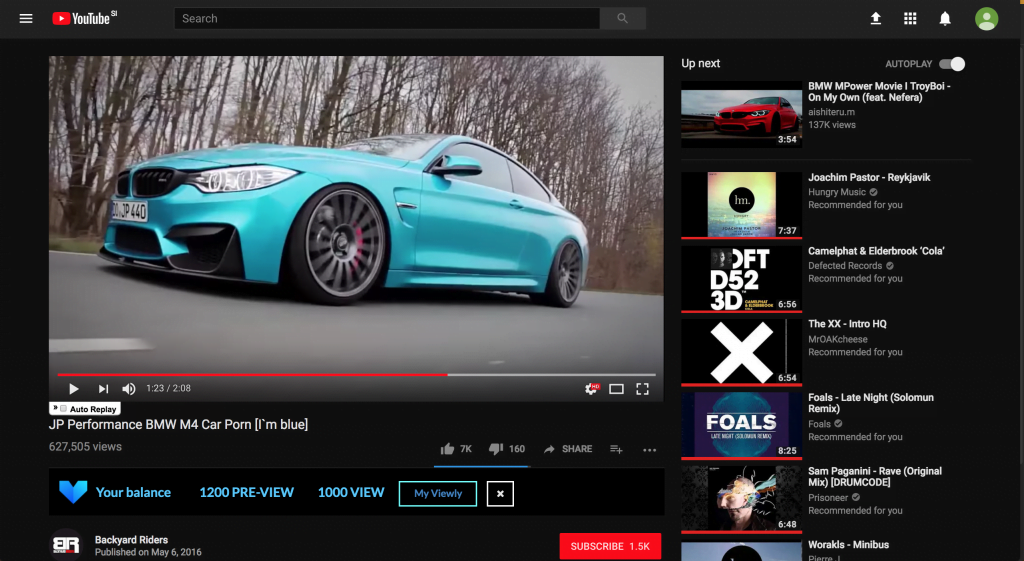Skip to the next video
This screenshot has height=561, width=1024.
[103, 389]
